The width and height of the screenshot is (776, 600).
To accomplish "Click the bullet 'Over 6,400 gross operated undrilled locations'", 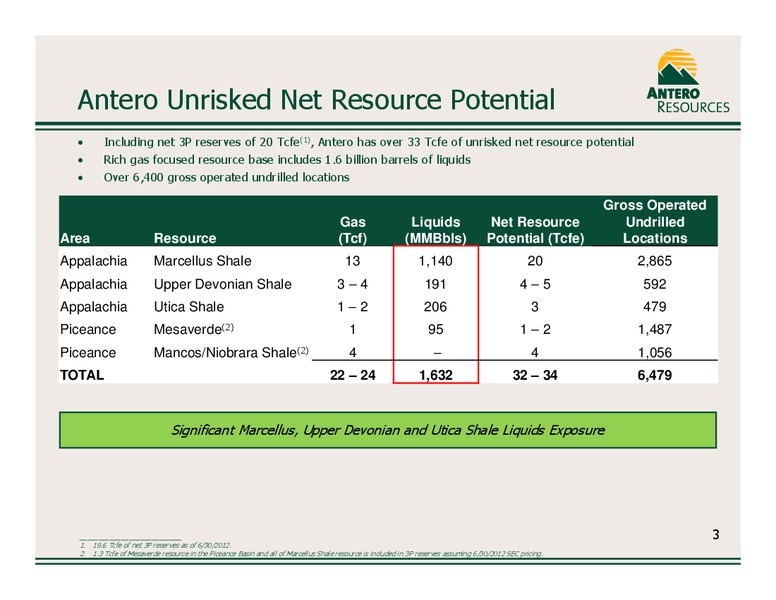I will click(x=226, y=177).
